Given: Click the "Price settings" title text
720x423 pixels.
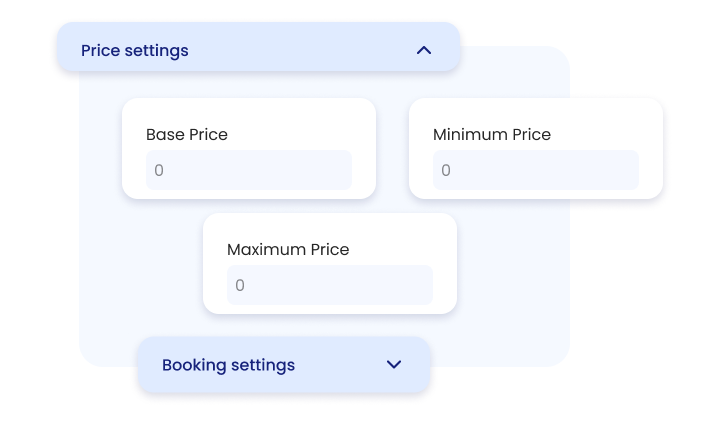Looking at the screenshot, I should tap(135, 50).
